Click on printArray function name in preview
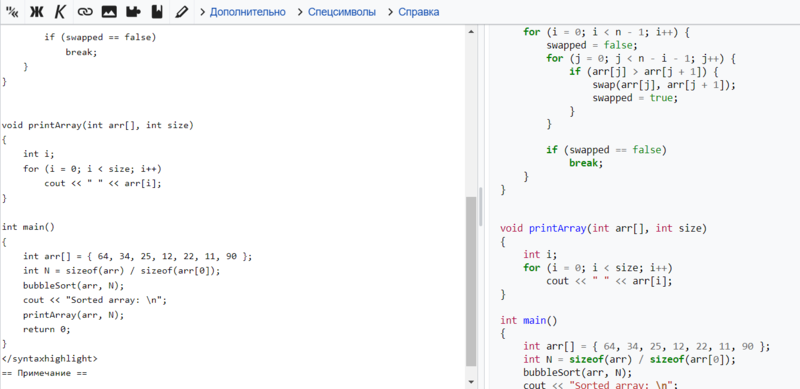 tap(558, 228)
